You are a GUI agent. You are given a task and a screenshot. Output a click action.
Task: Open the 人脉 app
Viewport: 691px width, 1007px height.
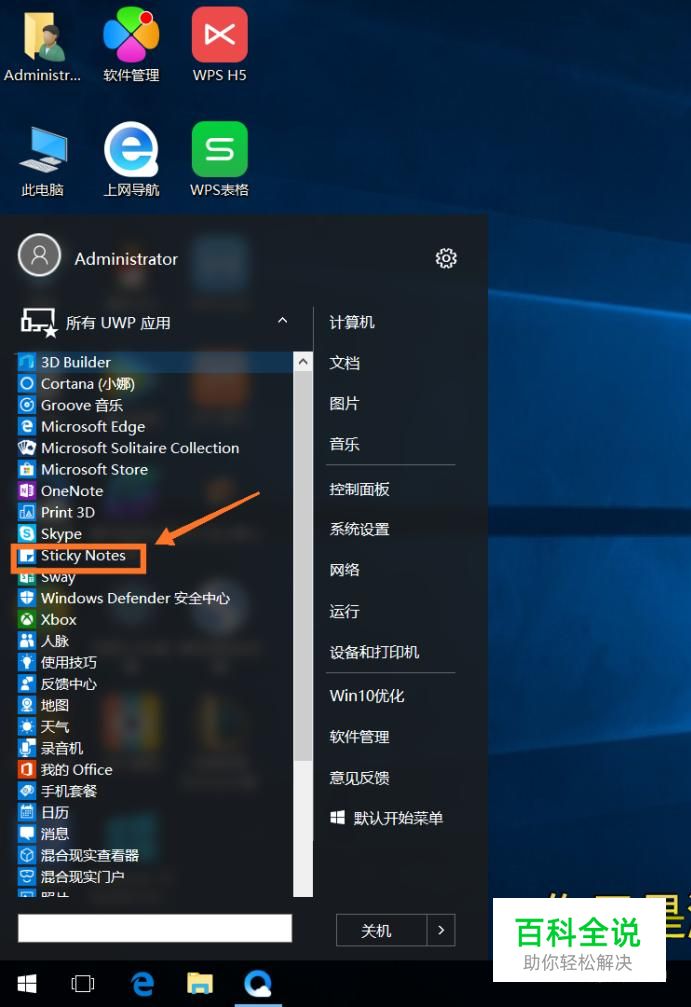[x=154, y=641]
